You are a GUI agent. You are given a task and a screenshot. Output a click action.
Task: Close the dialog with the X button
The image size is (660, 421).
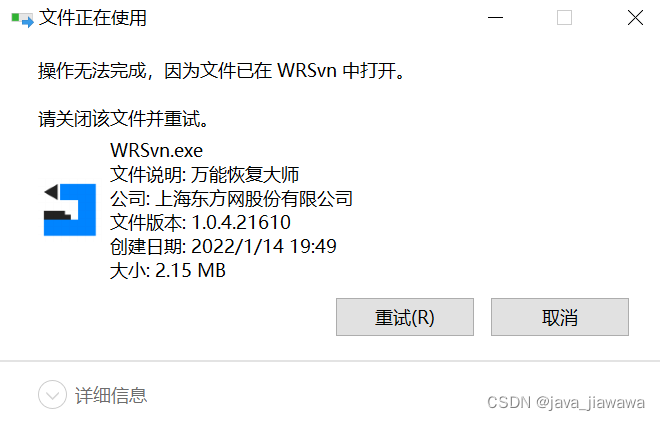coord(635,18)
